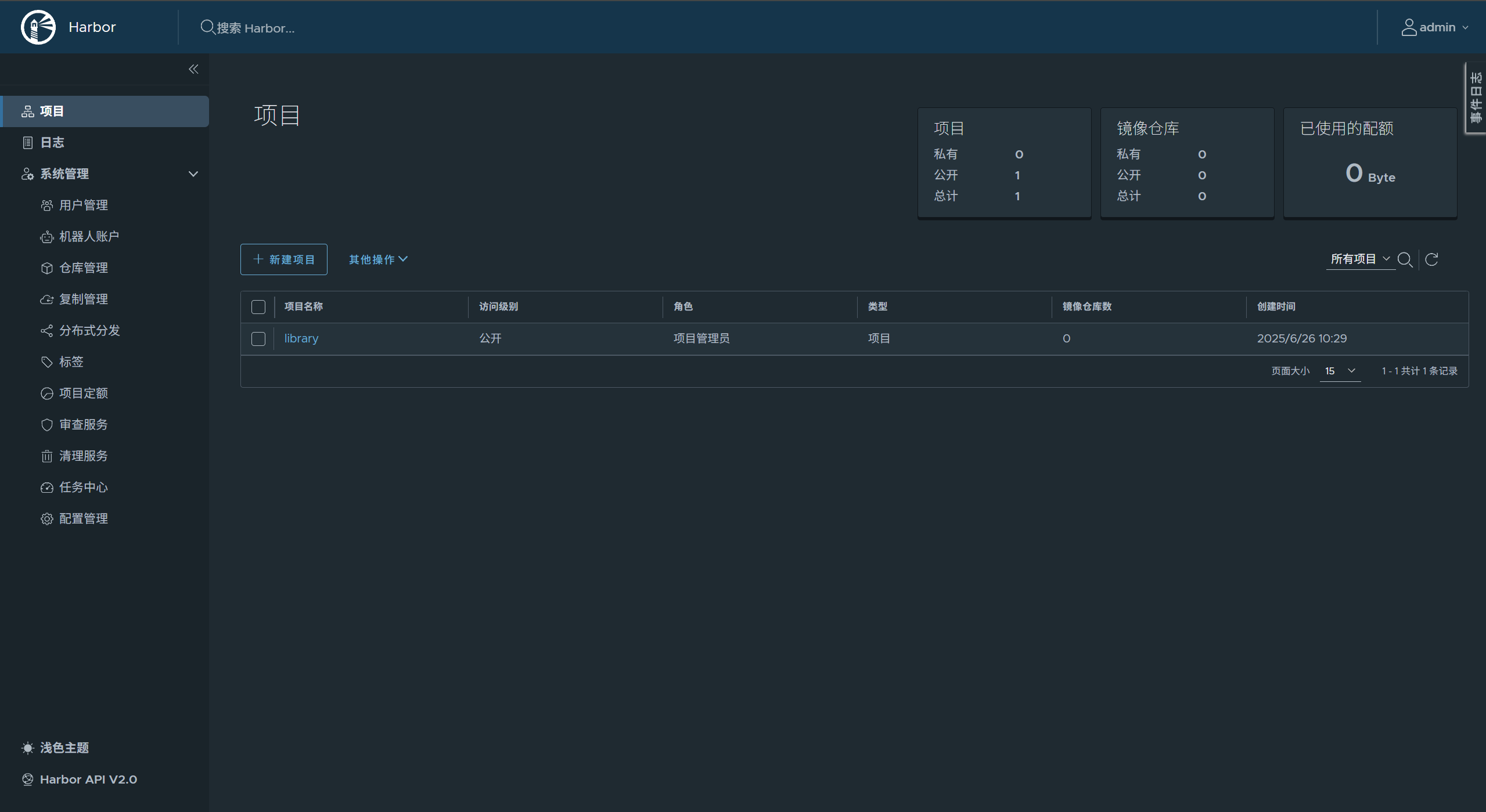
Task: Click the projects icon in sidebar
Action: [27, 111]
